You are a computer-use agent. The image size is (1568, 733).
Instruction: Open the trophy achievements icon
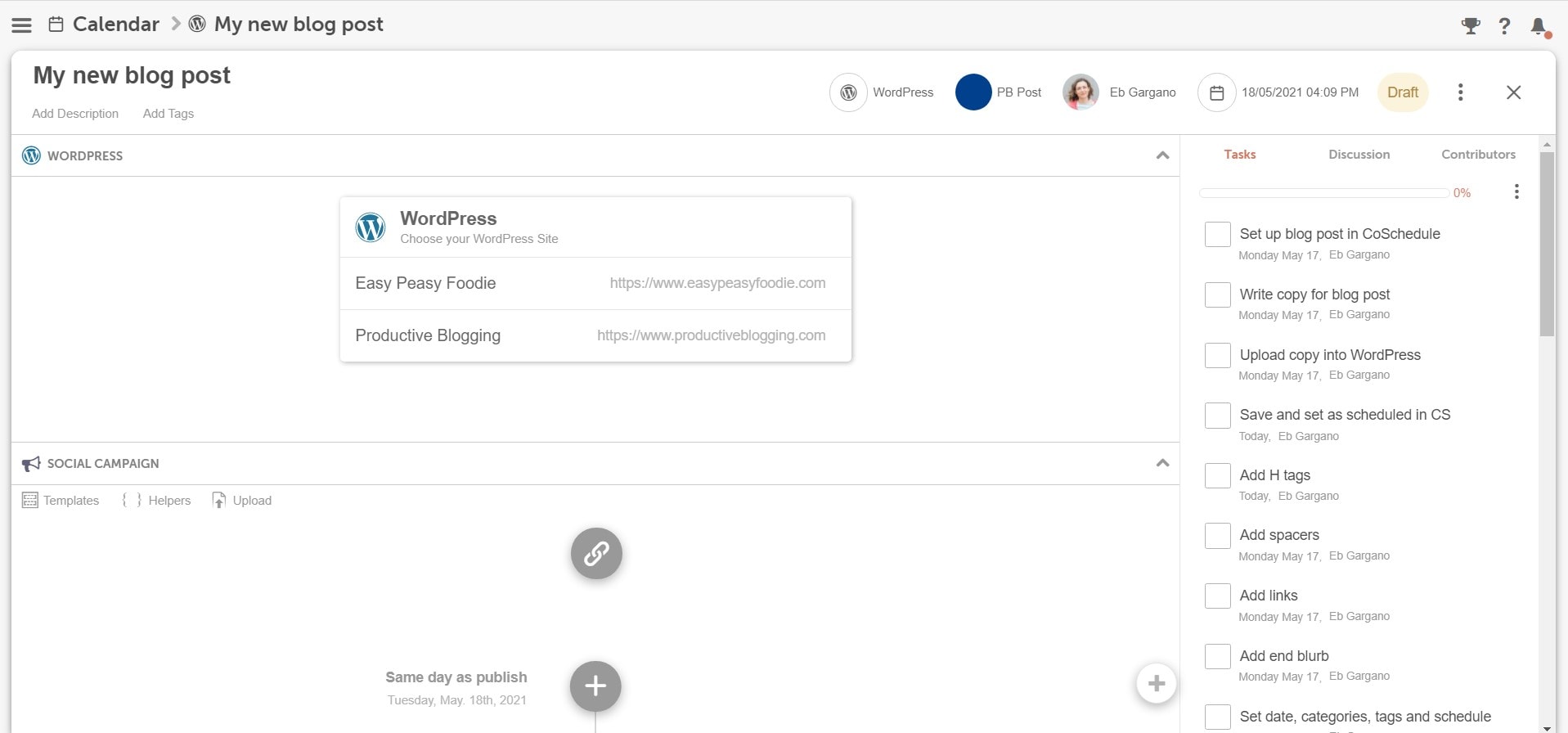tap(1471, 26)
